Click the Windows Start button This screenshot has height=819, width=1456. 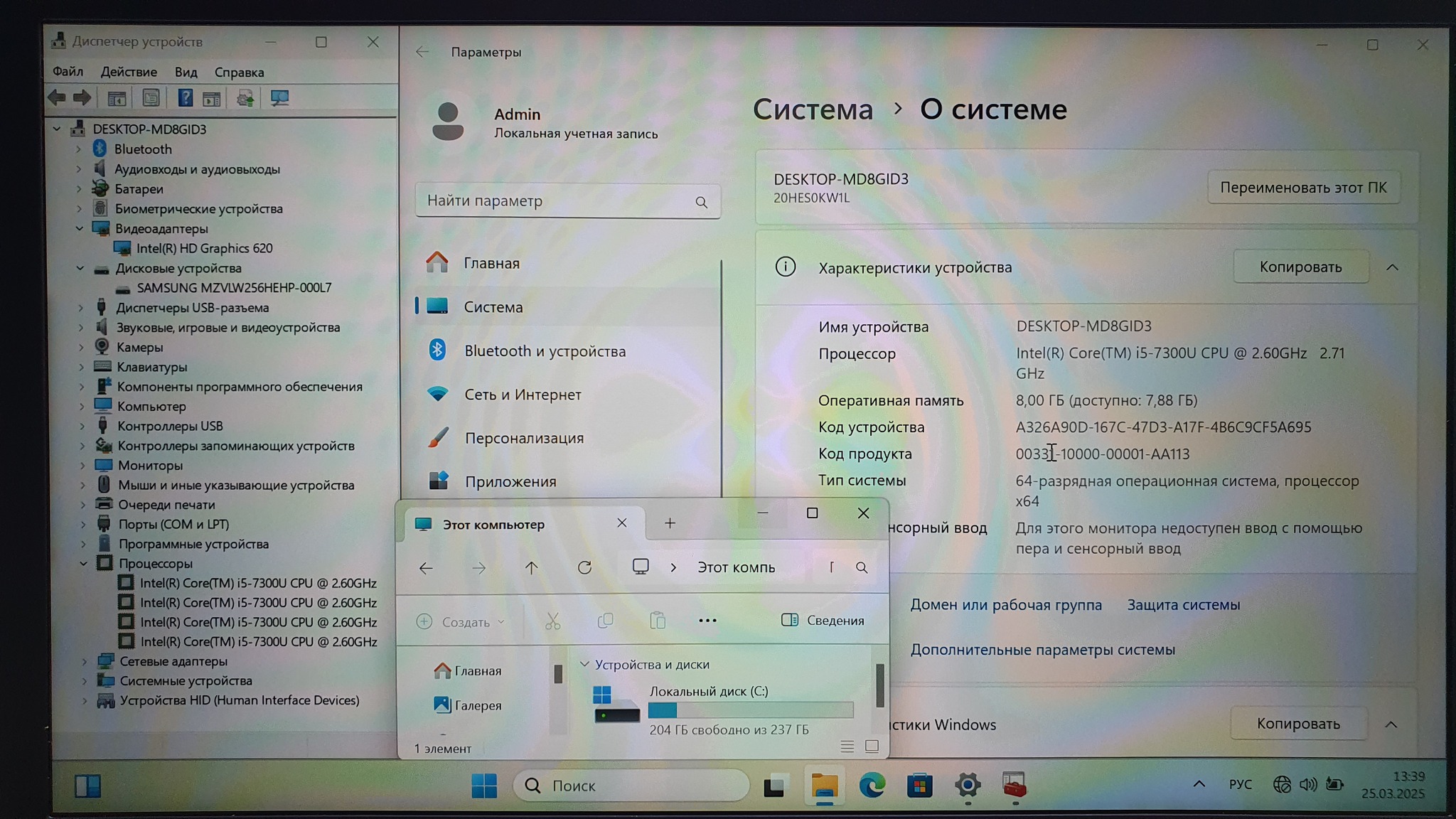coord(484,786)
